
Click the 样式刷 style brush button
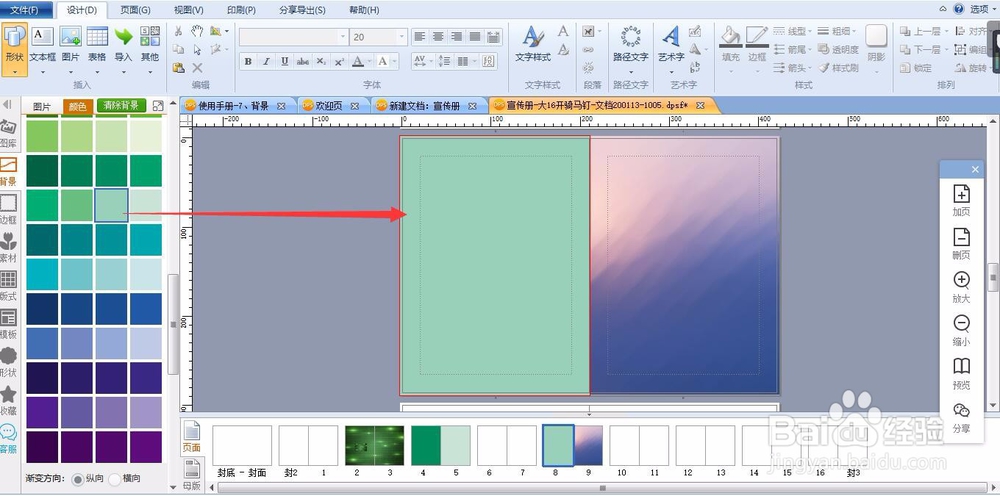pos(839,68)
